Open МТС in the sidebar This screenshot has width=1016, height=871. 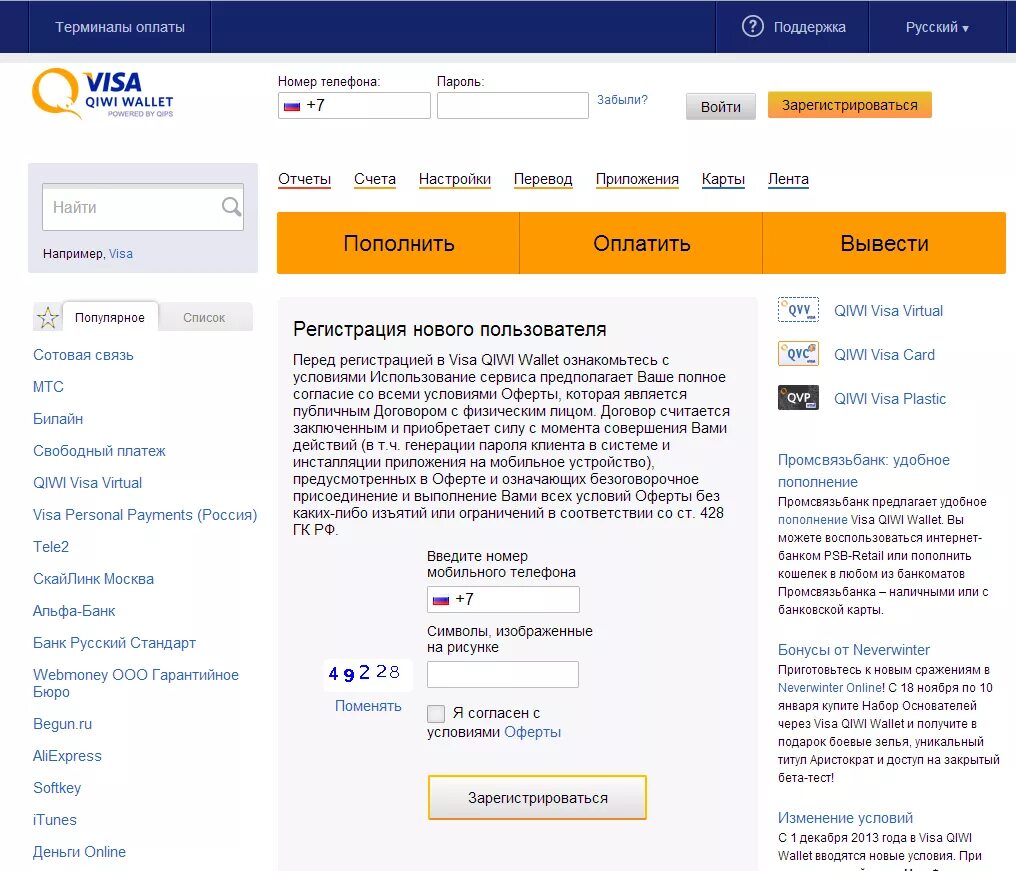tap(48, 387)
